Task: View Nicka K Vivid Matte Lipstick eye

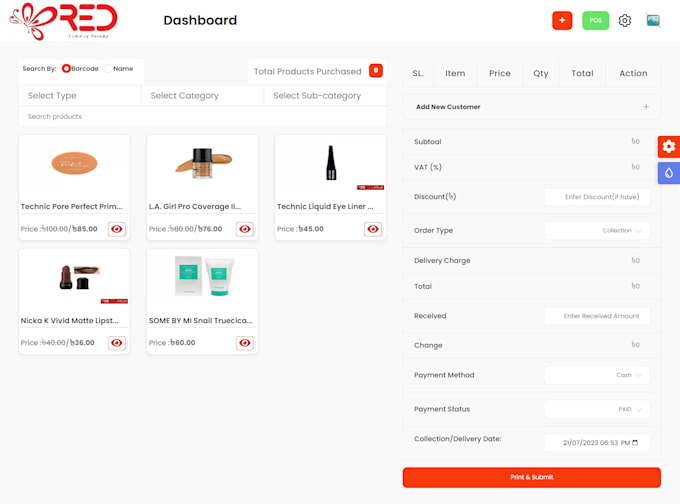Action: click(117, 343)
